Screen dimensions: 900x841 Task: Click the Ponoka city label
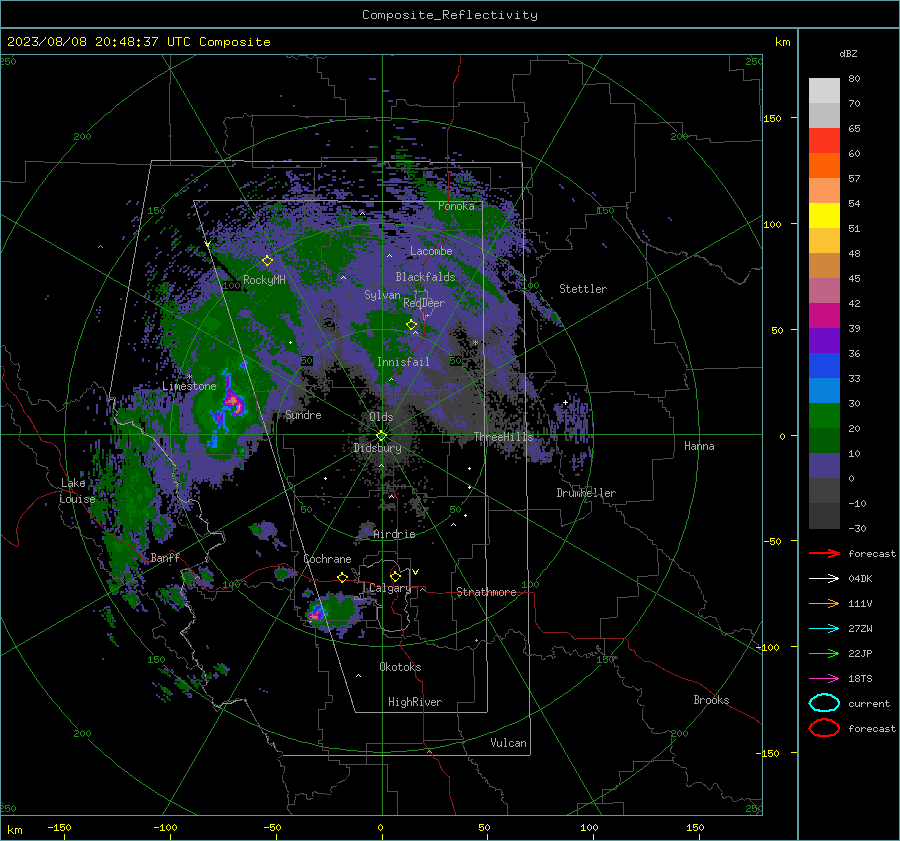(456, 206)
